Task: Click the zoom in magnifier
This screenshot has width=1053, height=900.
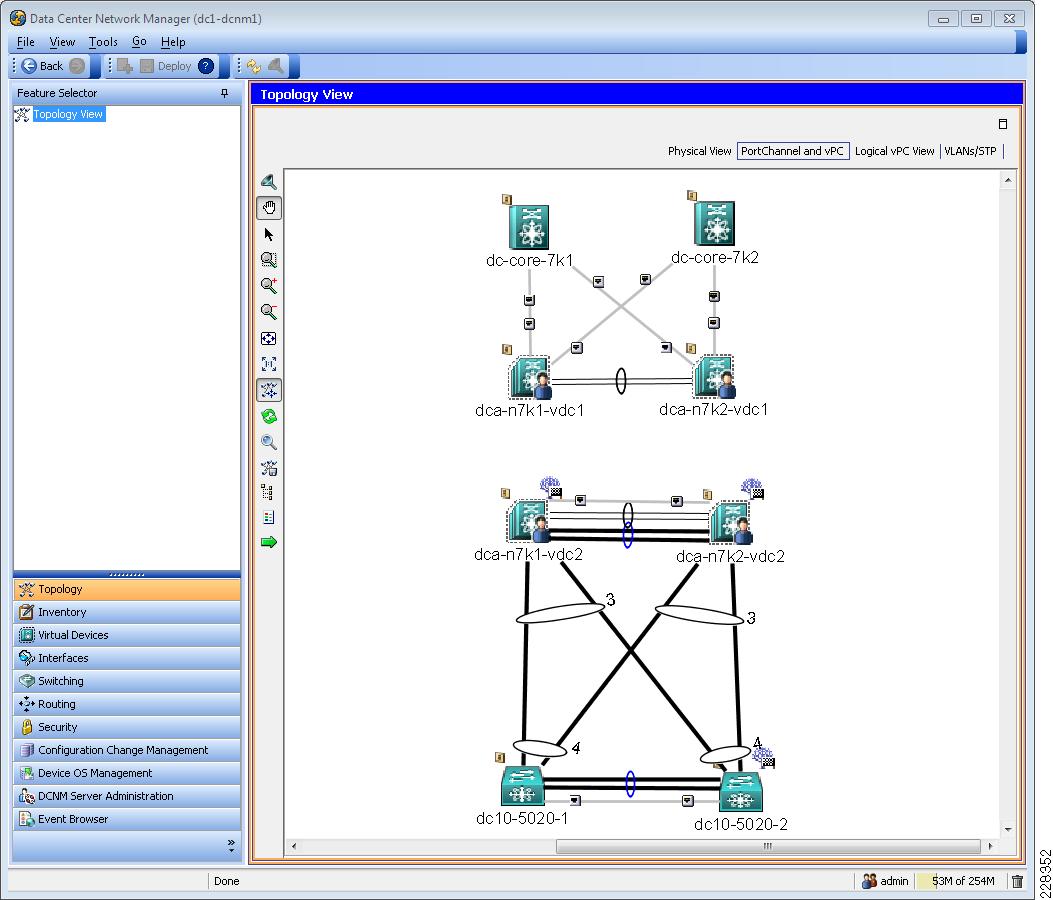Action: point(269,285)
